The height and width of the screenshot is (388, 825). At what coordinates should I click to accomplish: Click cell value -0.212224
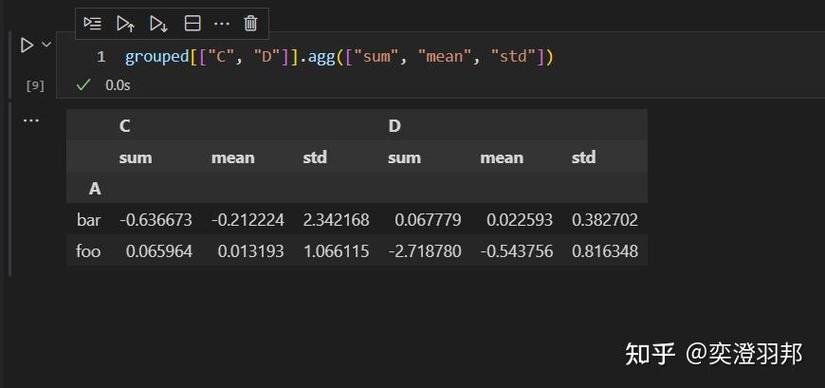[248, 220]
